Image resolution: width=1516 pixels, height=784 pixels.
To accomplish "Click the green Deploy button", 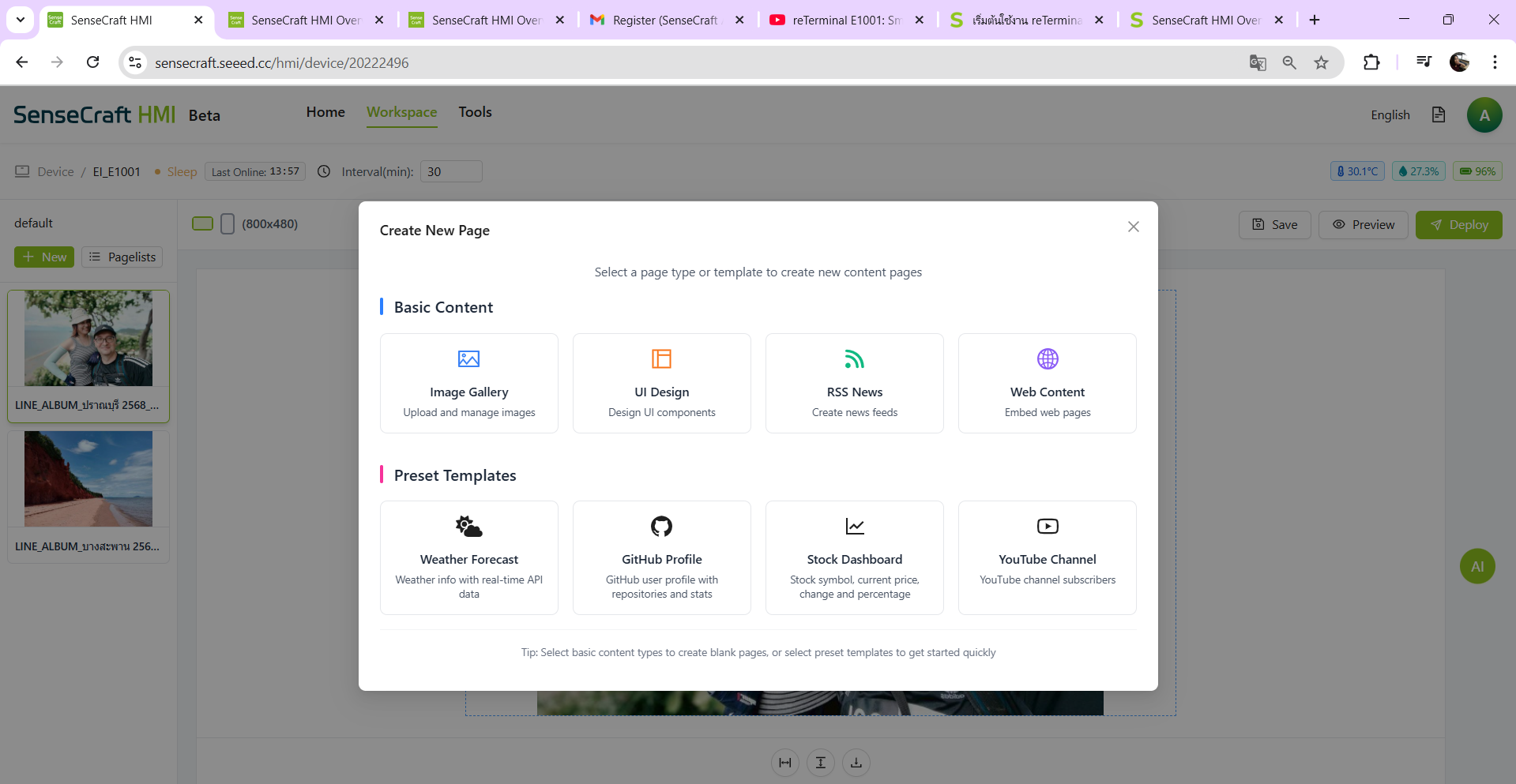I will (1458, 225).
